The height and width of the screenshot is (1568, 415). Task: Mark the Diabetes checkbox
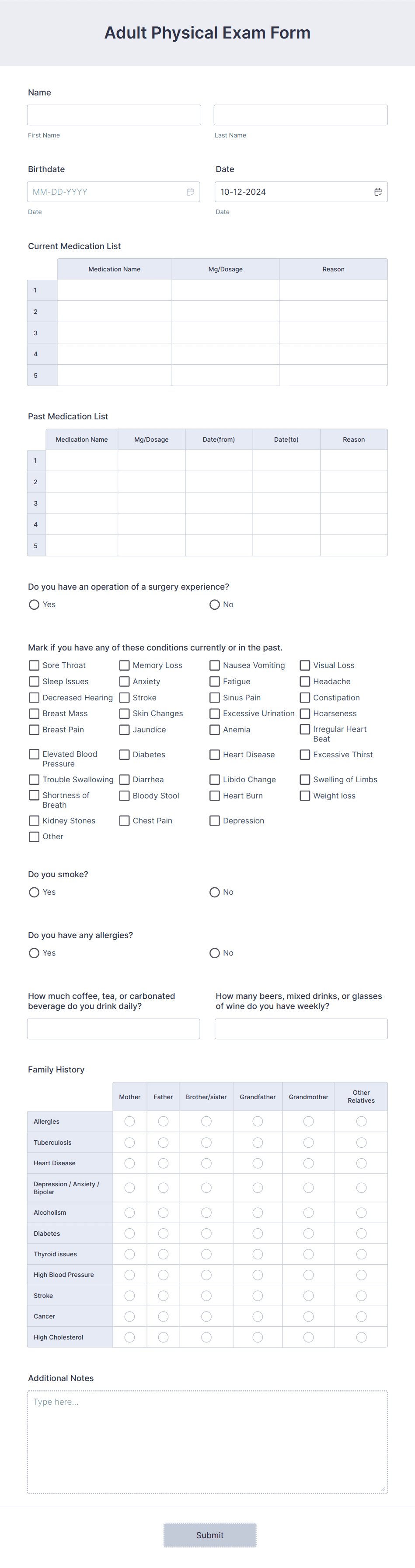(124, 754)
